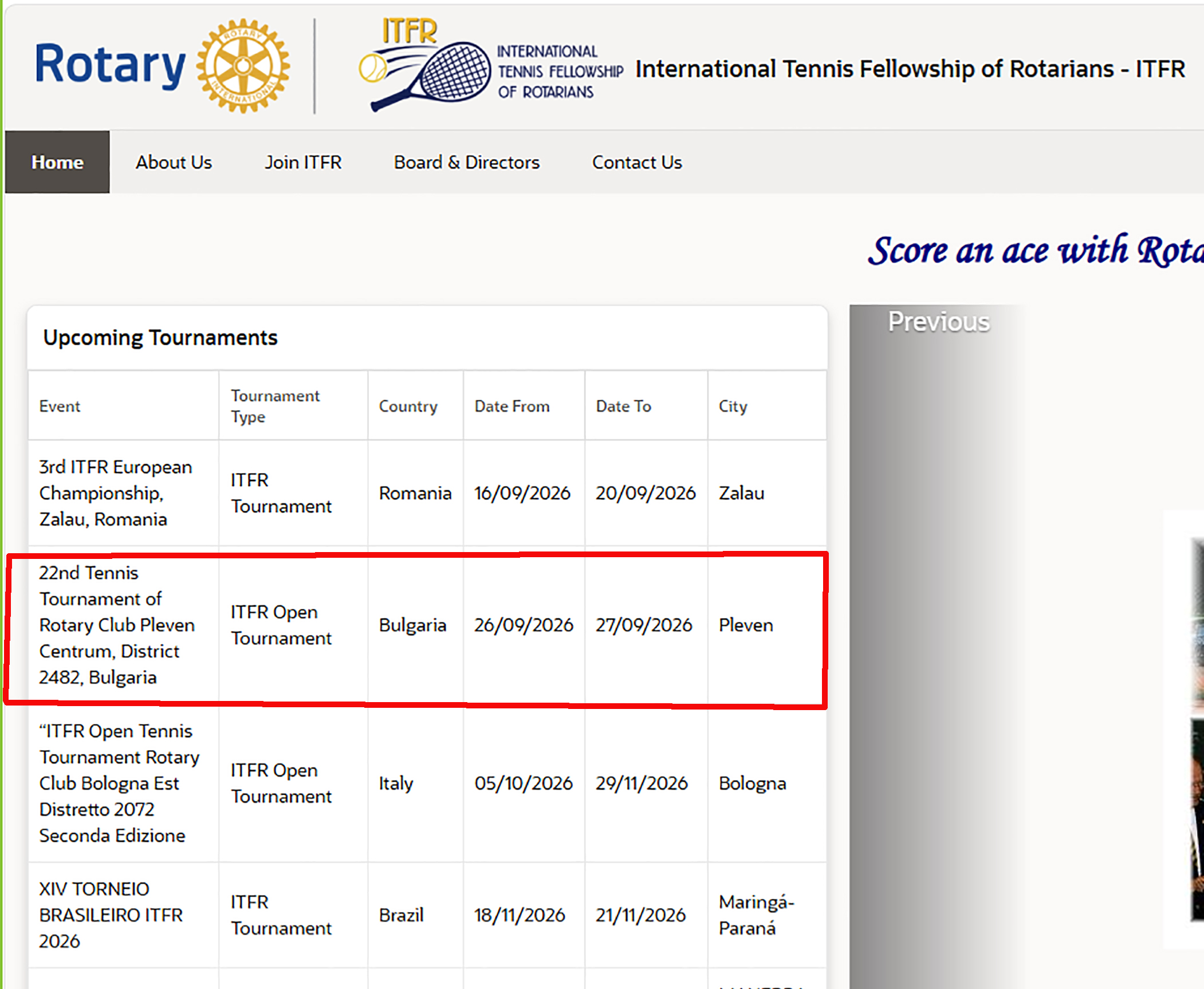
Task: Click the Date From column header
Action: 512,406
